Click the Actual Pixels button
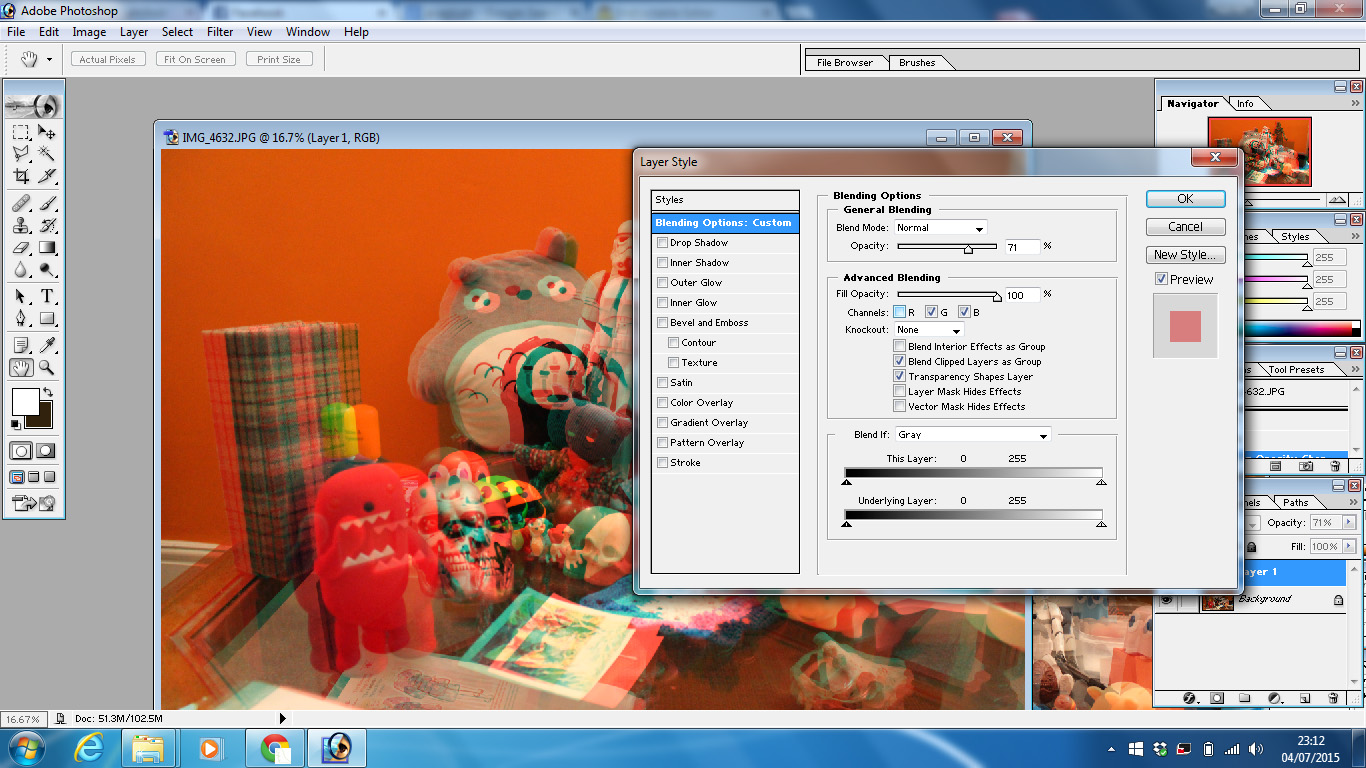The image size is (1366, 768). (x=108, y=59)
